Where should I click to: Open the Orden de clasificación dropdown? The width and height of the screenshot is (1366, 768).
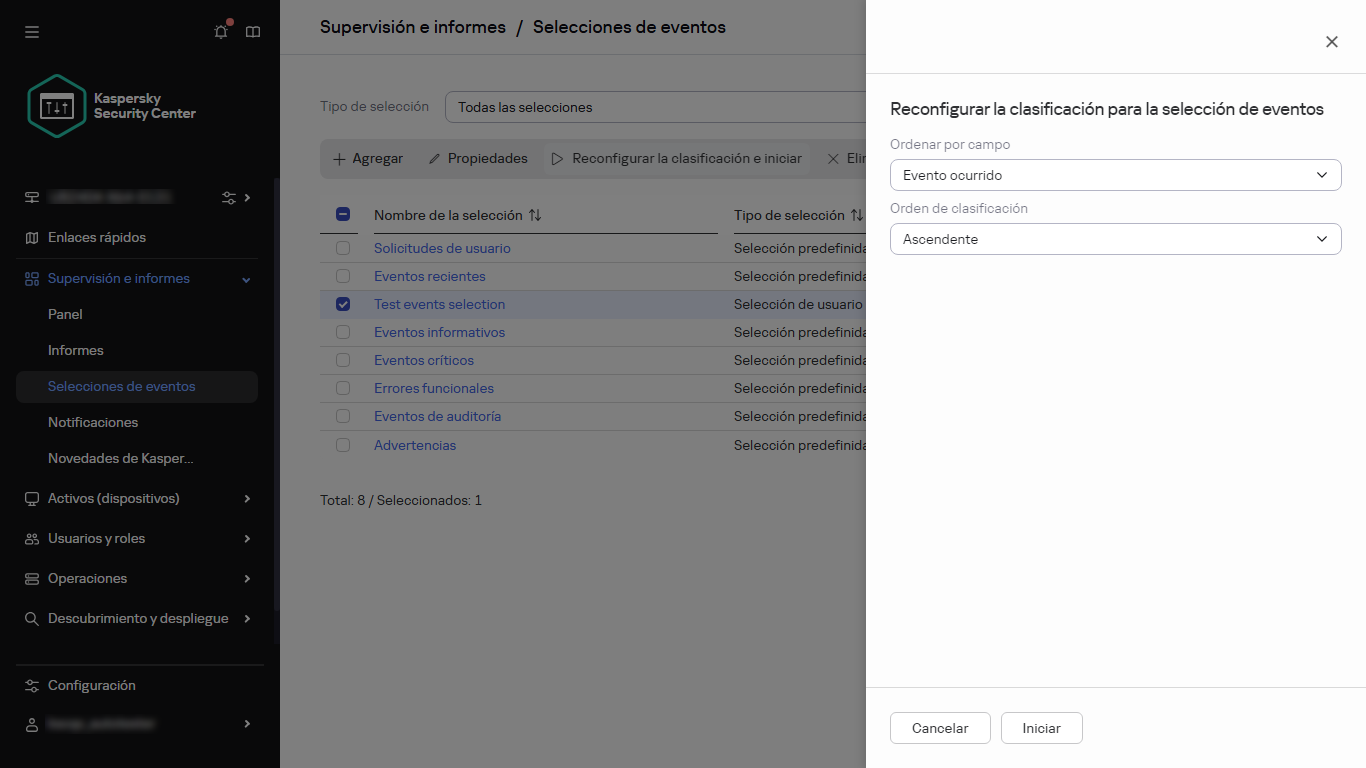1115,239
